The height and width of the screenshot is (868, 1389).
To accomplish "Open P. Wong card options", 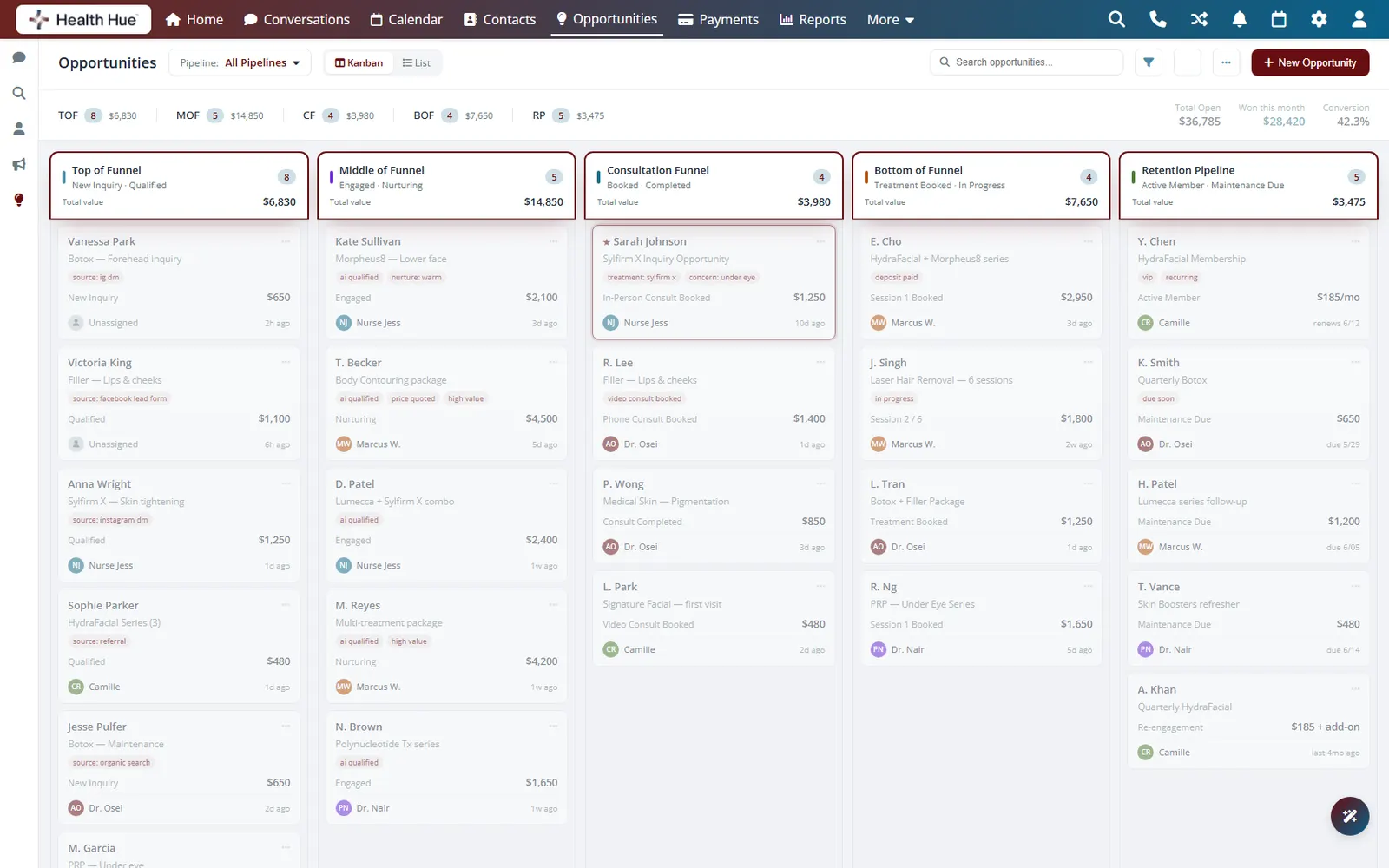I will pos(820,483).
